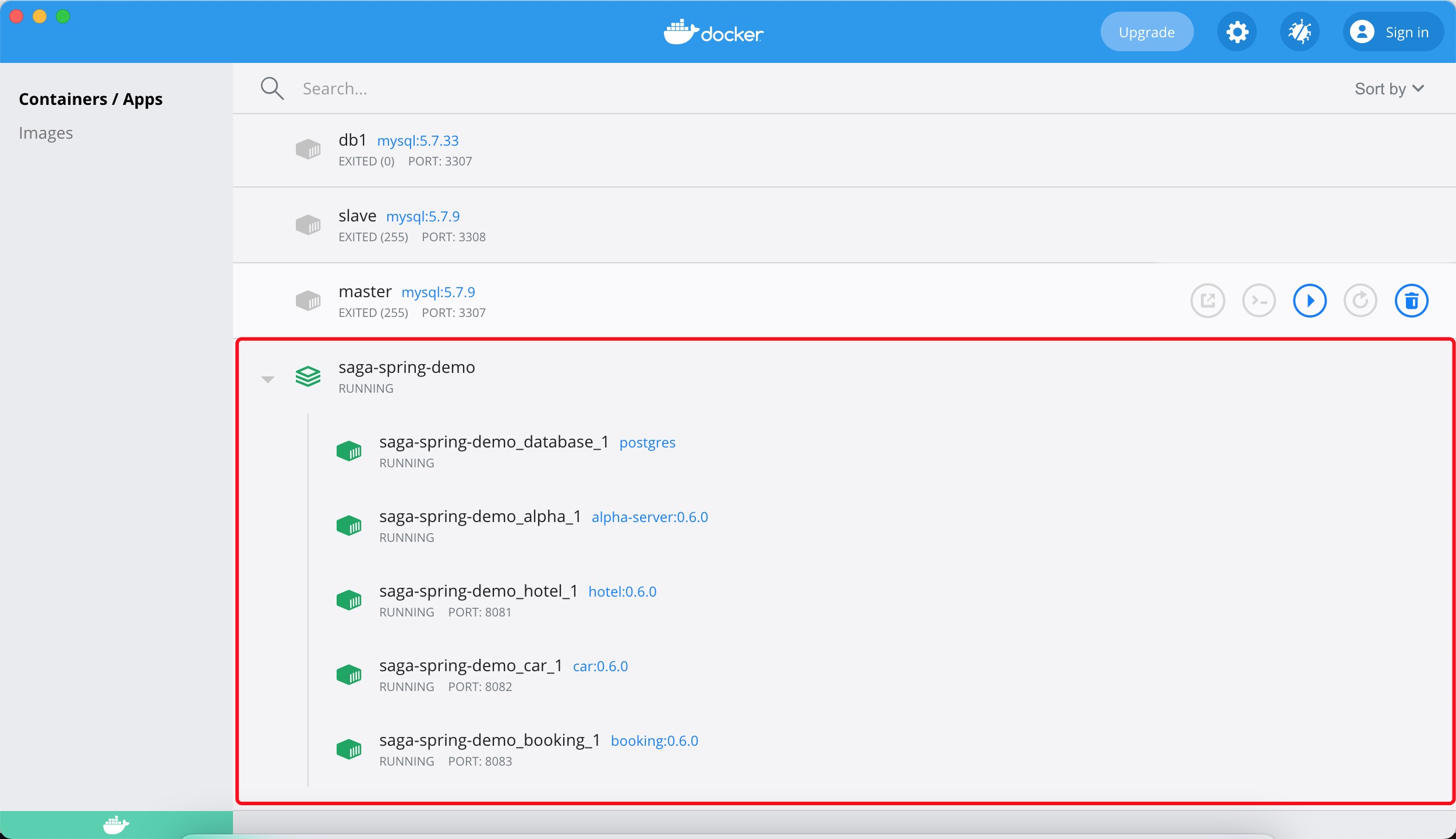Select saga-spring-demo_booking_1 container name
Screen dimensions: 1456x839
pyautogui.click(x=490, y=741)
